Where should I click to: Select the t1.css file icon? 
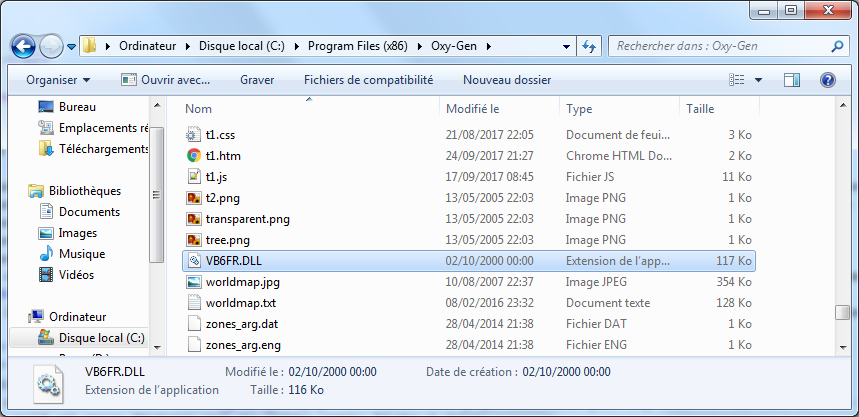193,135
